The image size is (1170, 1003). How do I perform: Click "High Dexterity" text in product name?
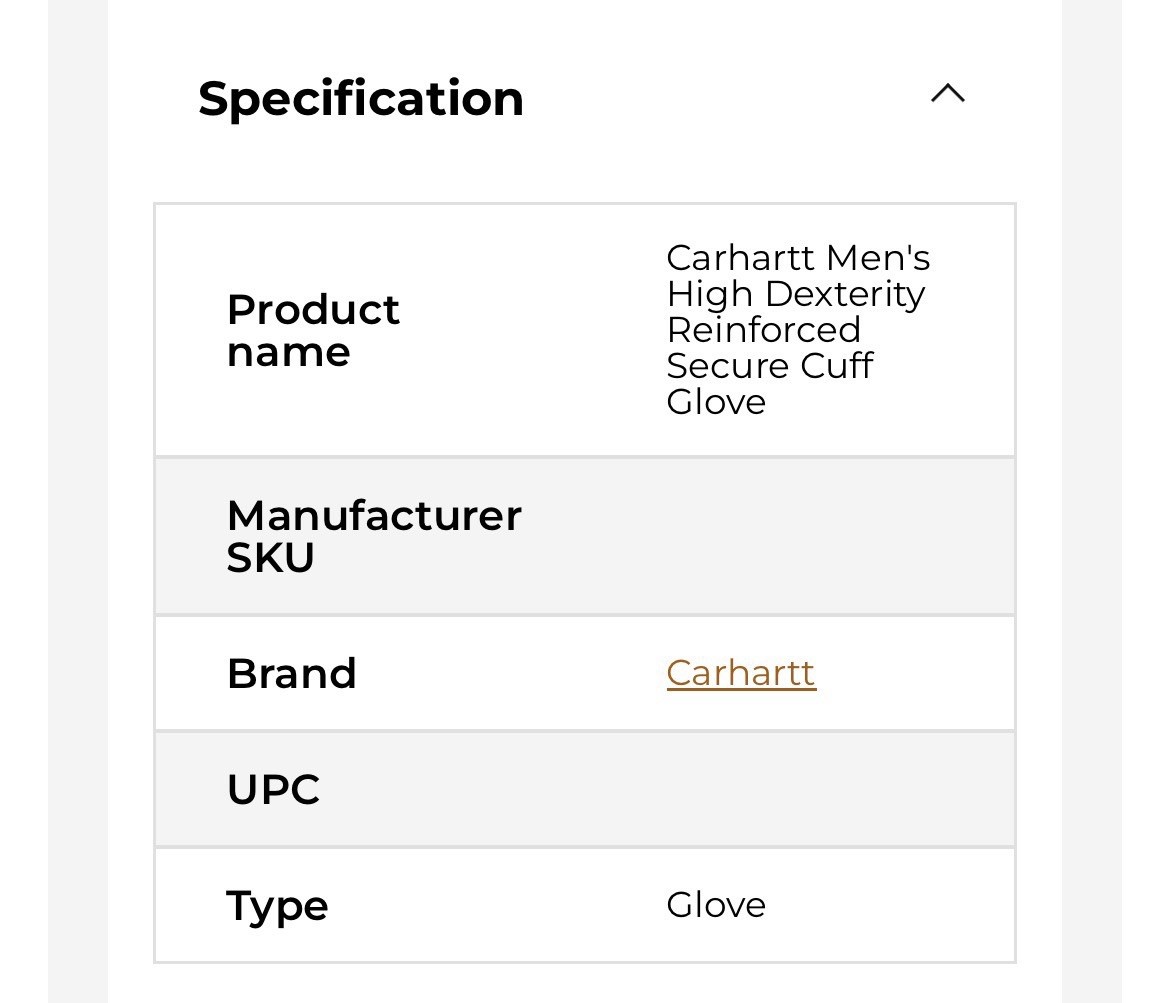coord(795,294)
